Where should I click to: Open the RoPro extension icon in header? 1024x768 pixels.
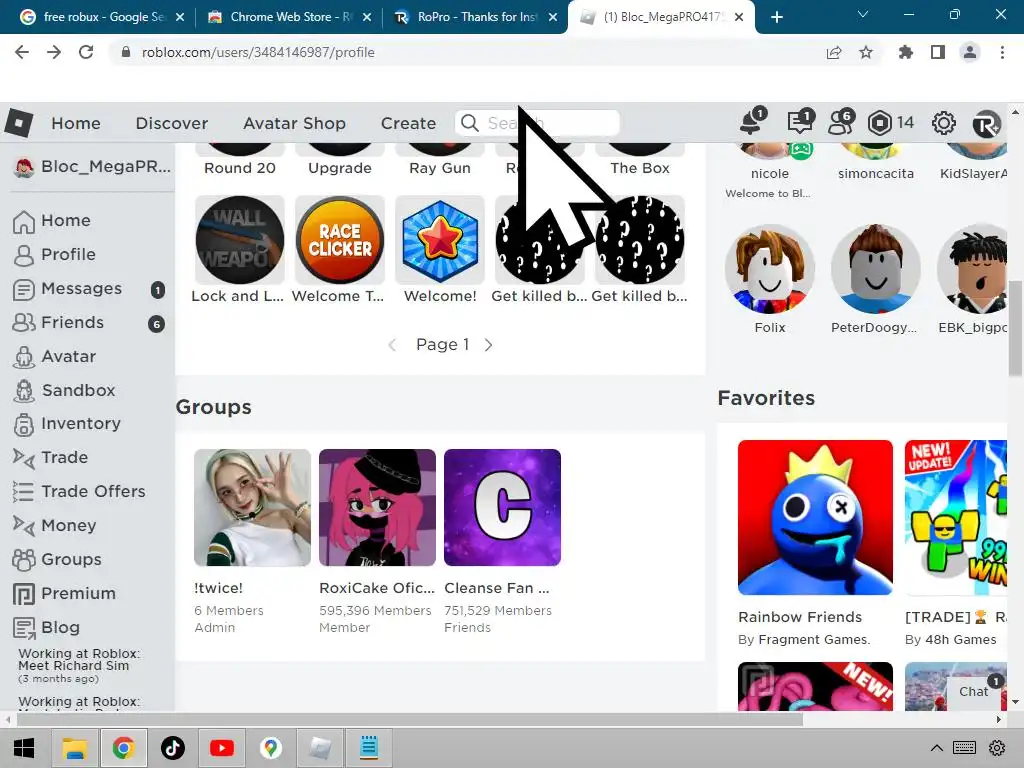(x=986, y=123)
